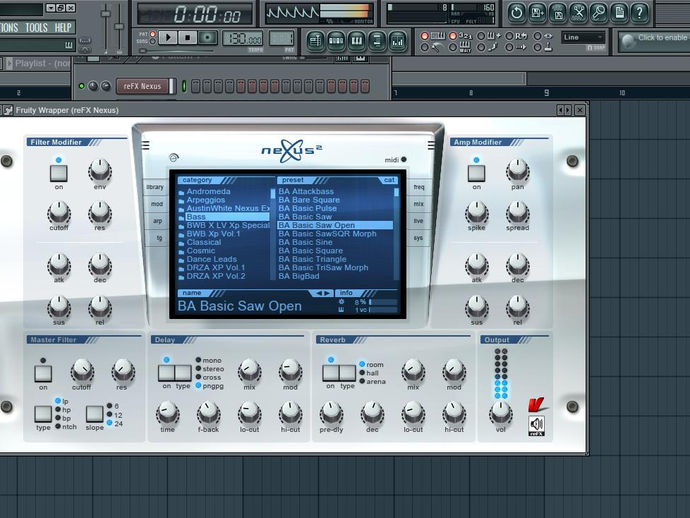Click the Save new version icon
Viewport: 690px width, 518px height.
537,13
